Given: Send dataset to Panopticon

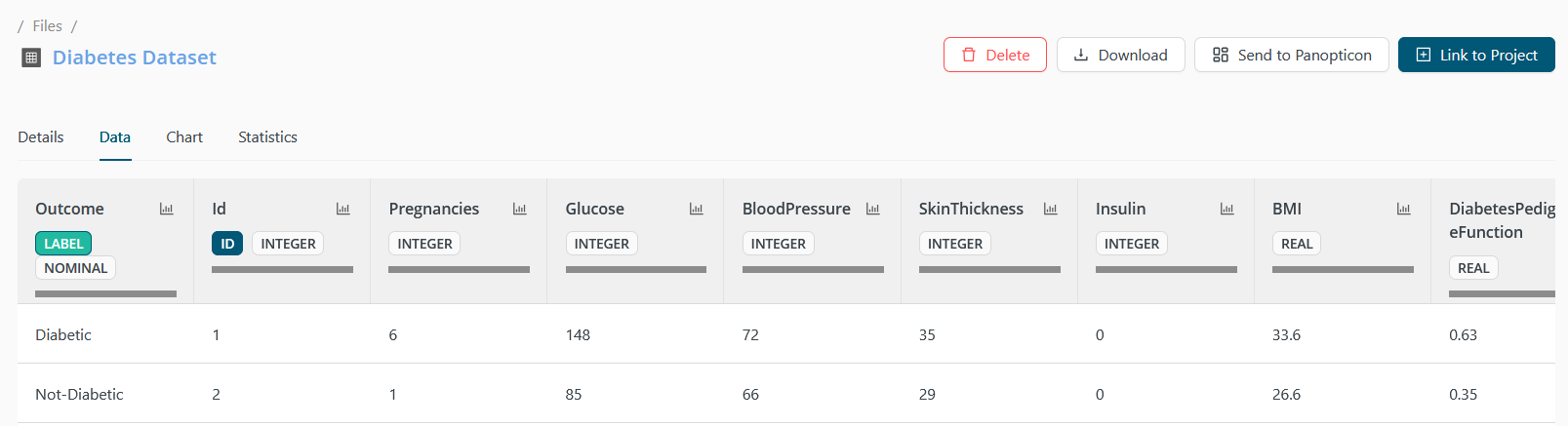Looking at the screenshot, I should tap(1291, 55).
